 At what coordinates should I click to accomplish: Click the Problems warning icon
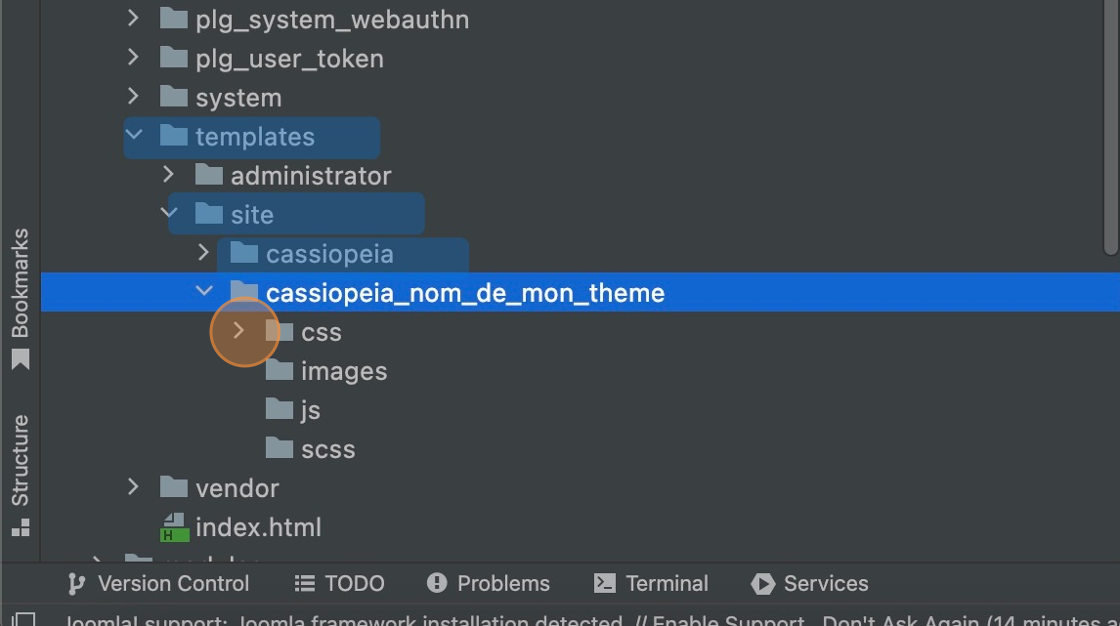(x=436, y=584)
